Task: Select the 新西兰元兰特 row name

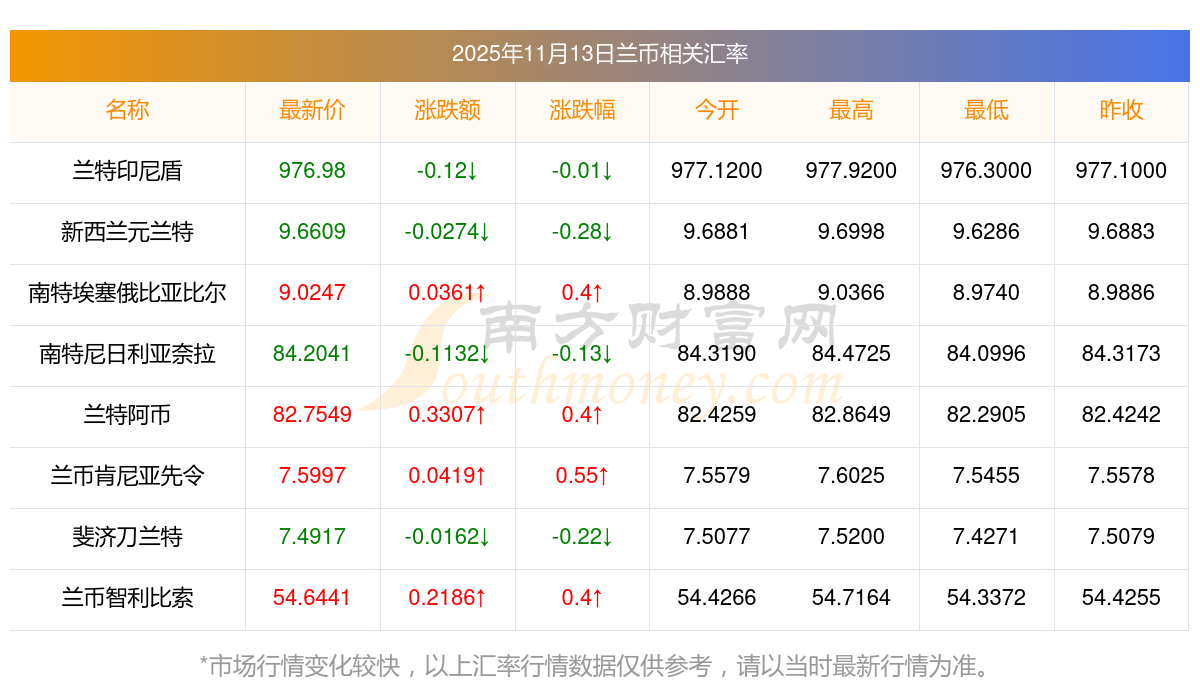Action: click(127, 233)
